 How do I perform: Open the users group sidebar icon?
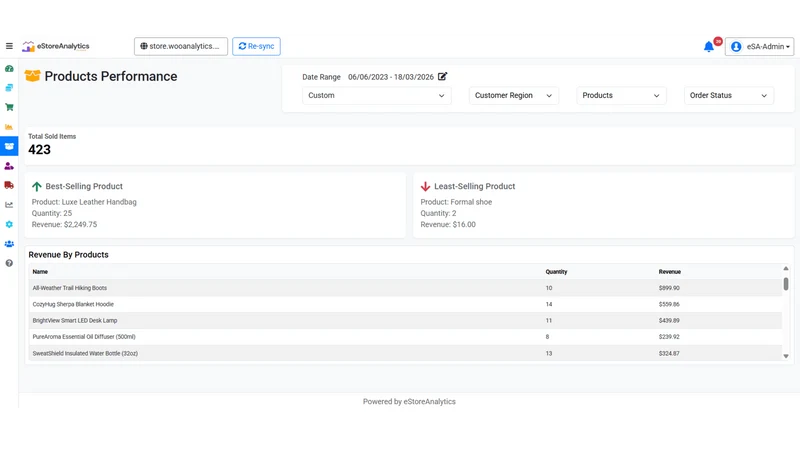[x=9, y=244]
